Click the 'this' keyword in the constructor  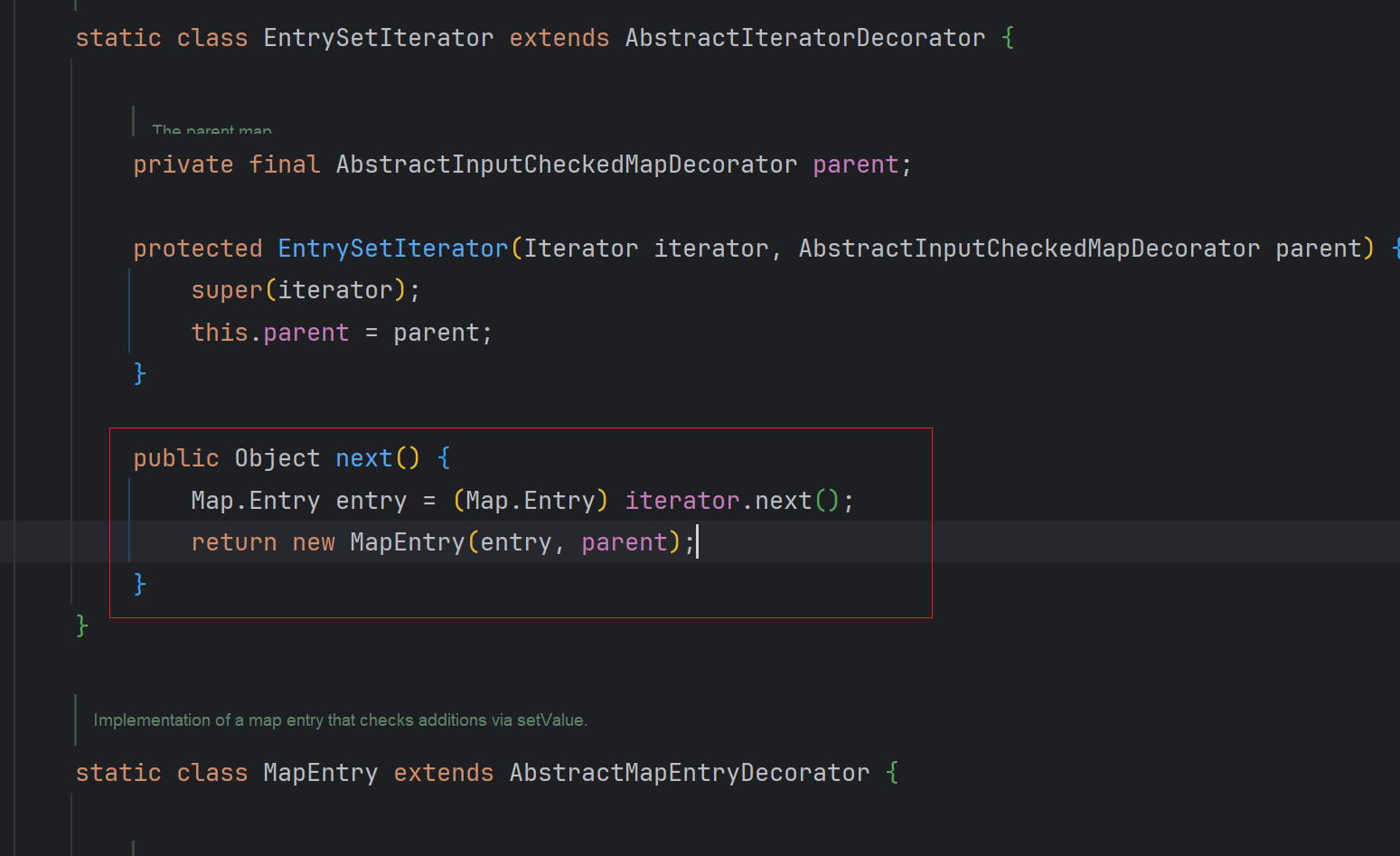(x=219, y=333)
